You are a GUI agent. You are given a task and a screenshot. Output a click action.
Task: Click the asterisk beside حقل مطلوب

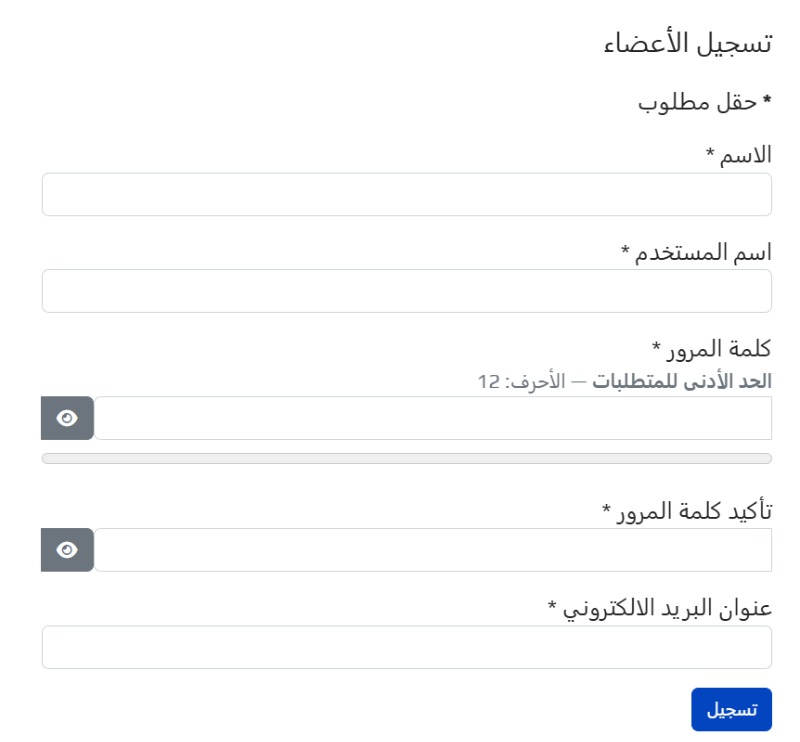(767, 100)
